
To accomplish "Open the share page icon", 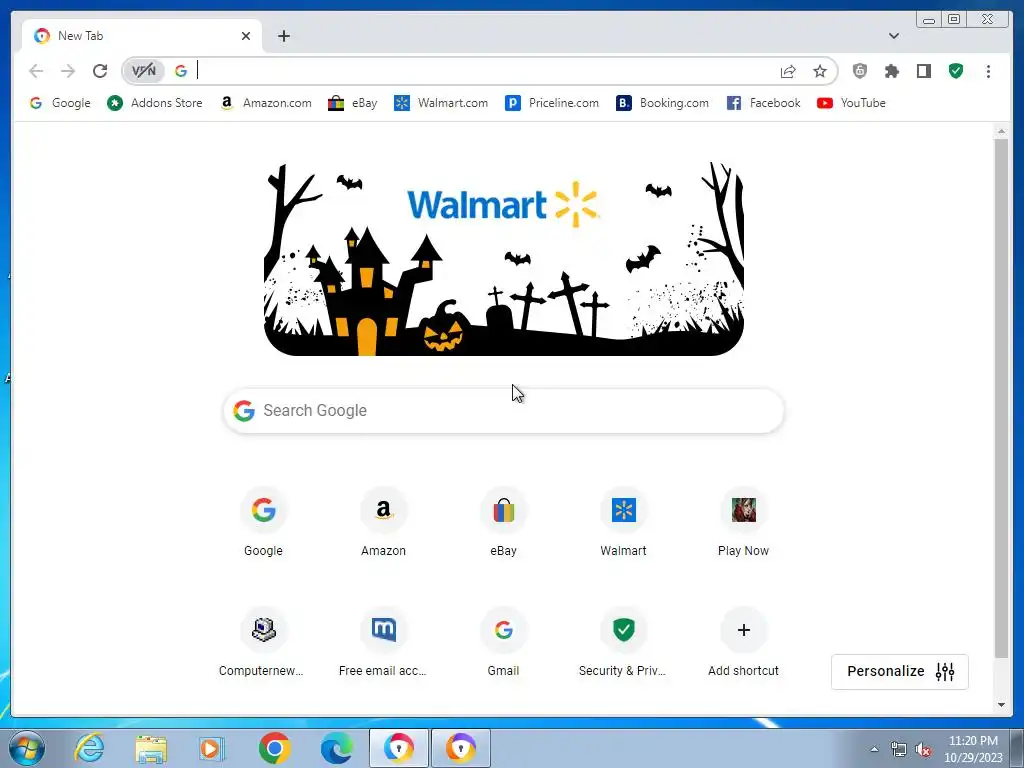I will coord(788,71).
